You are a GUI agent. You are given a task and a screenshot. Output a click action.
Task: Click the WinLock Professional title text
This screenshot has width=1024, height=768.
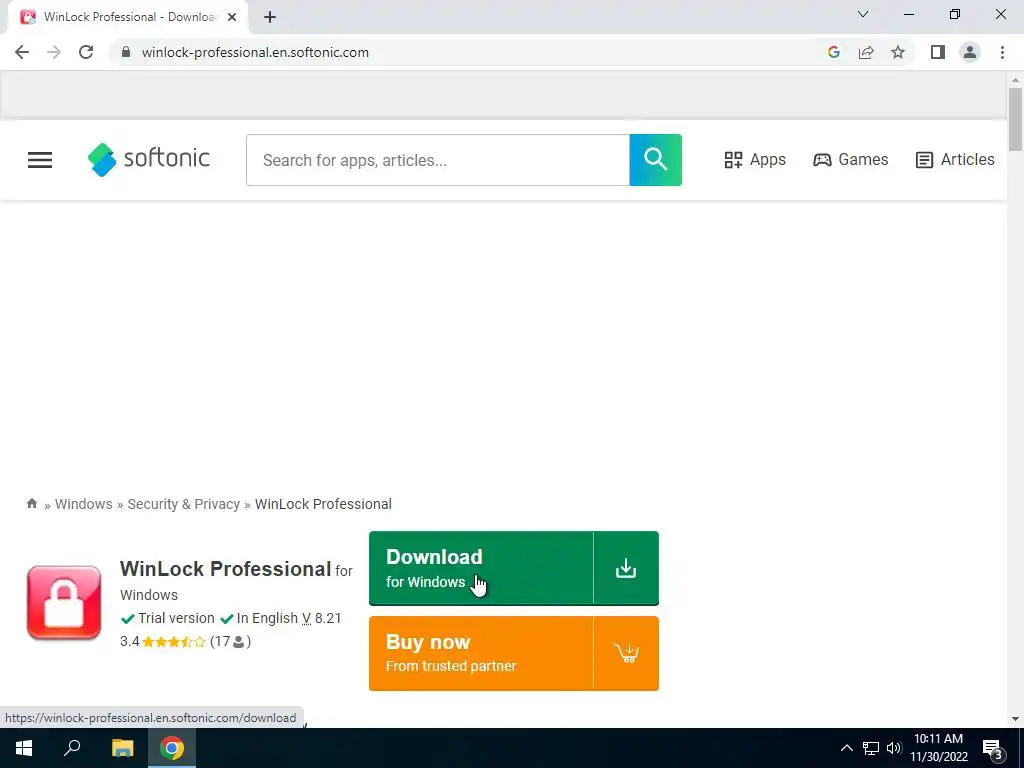pos(225,569)
